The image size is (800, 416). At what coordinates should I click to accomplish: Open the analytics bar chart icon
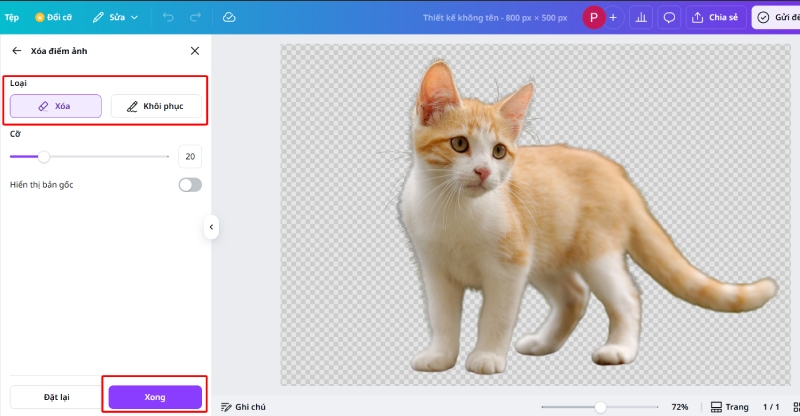tap(641, 17)
